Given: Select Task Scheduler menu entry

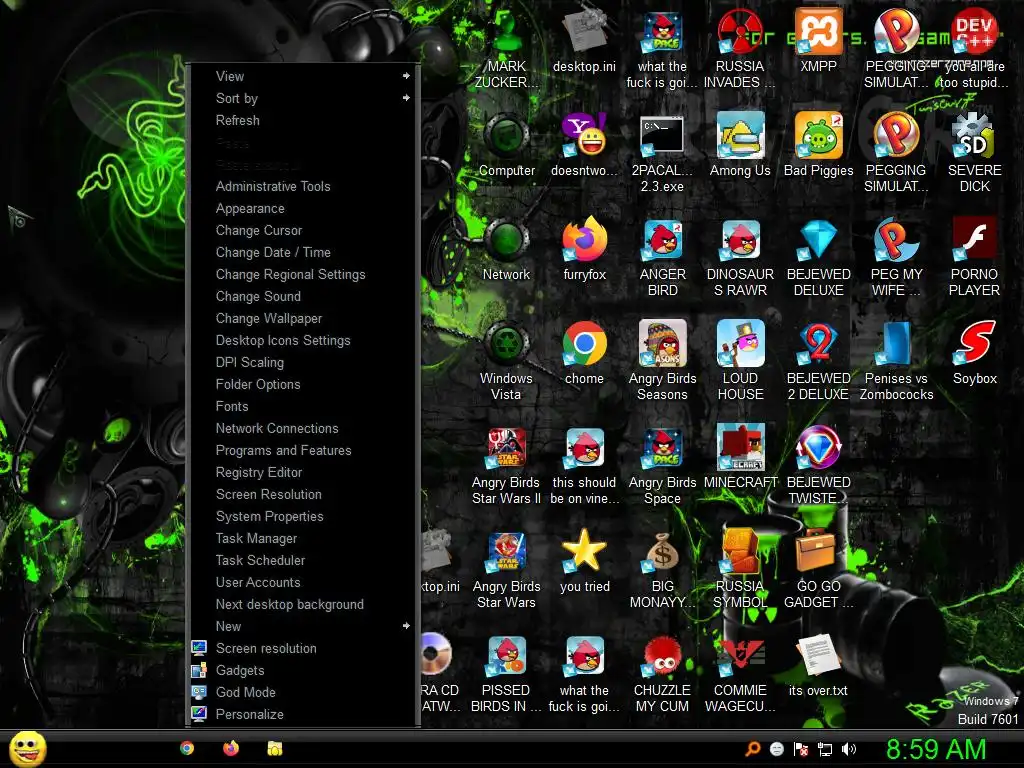Looking at the screenshot, I should [x=303, y=560].
